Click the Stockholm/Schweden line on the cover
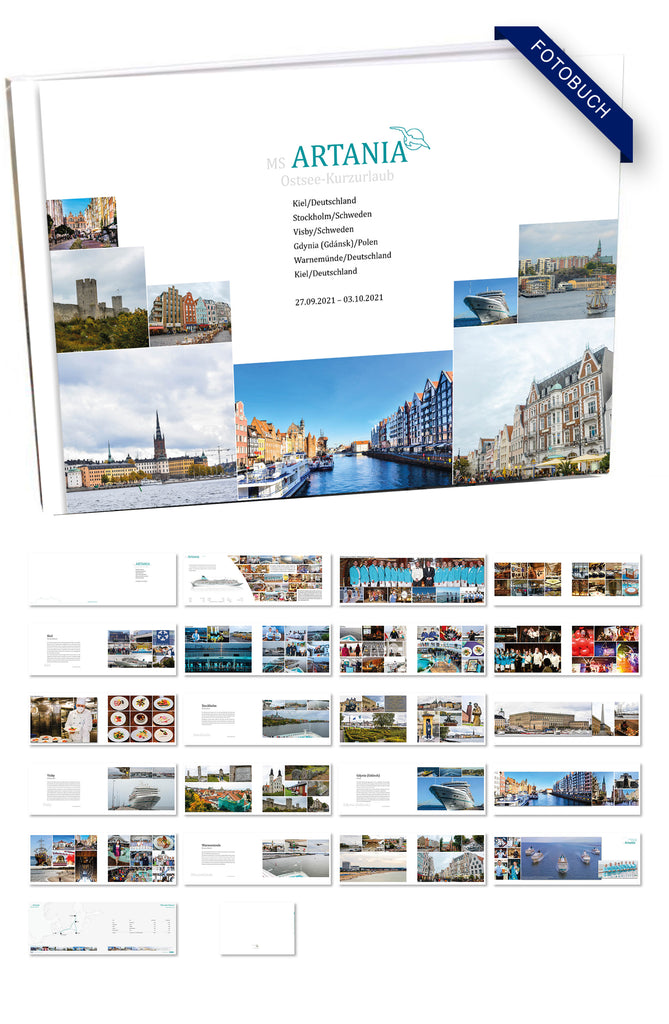Screen dimensions: 669x1024 tap(332, 216)
